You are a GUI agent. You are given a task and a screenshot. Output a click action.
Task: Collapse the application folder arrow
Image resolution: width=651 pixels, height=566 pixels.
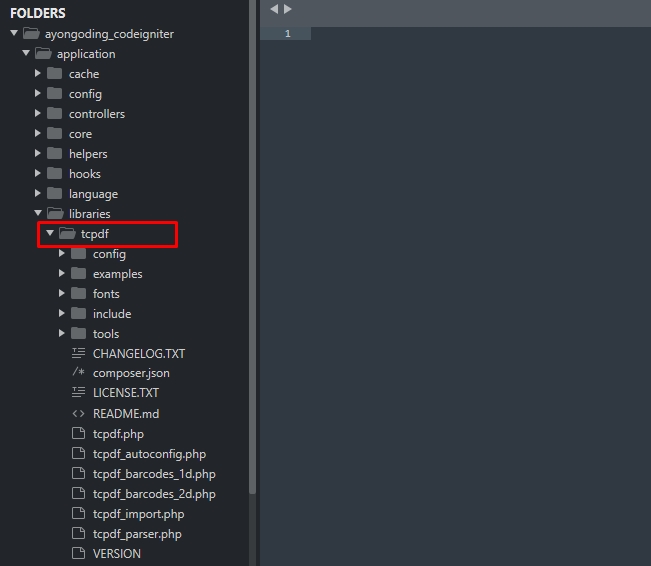point(26,53)
